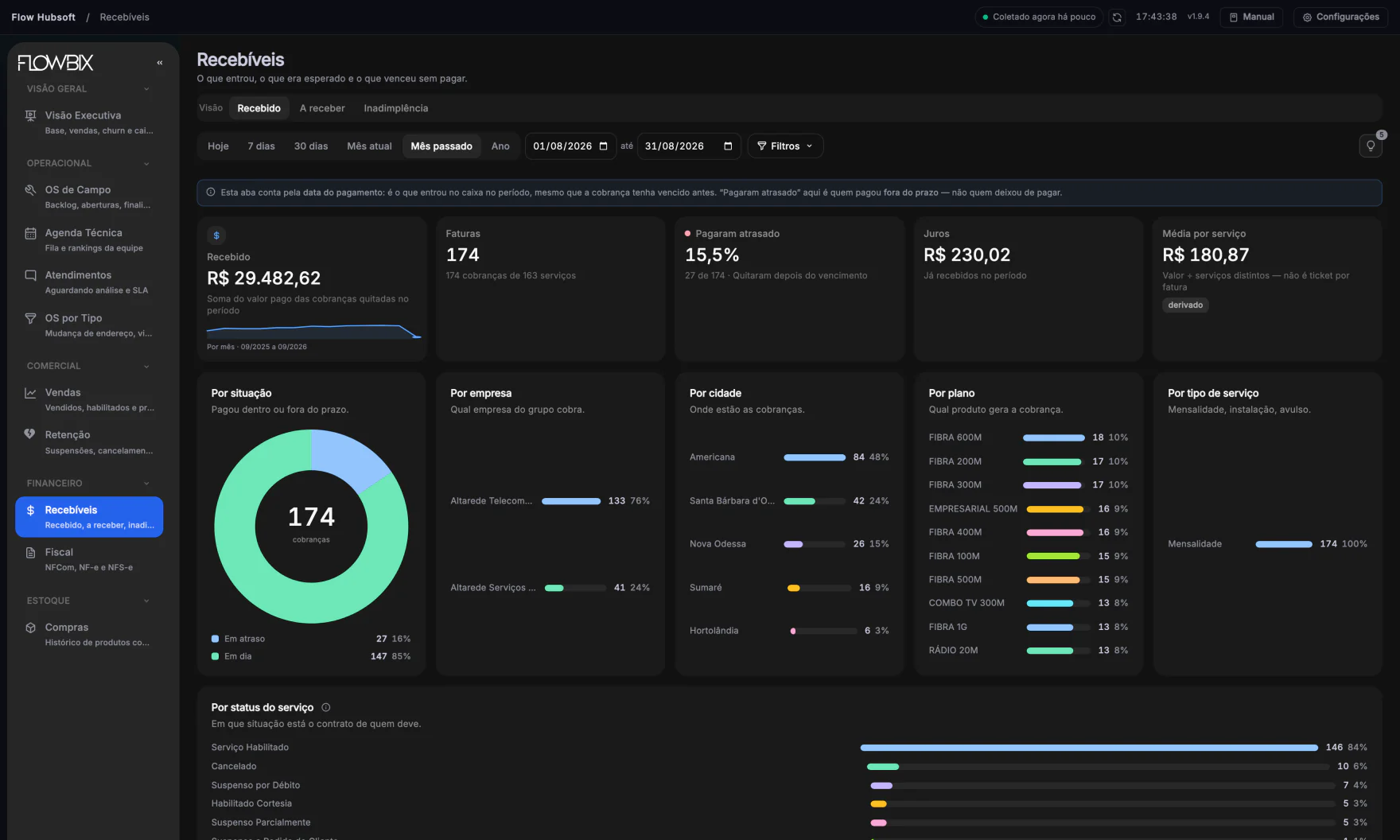Click the Recebido monthly sparkline chart

[313, 331]
